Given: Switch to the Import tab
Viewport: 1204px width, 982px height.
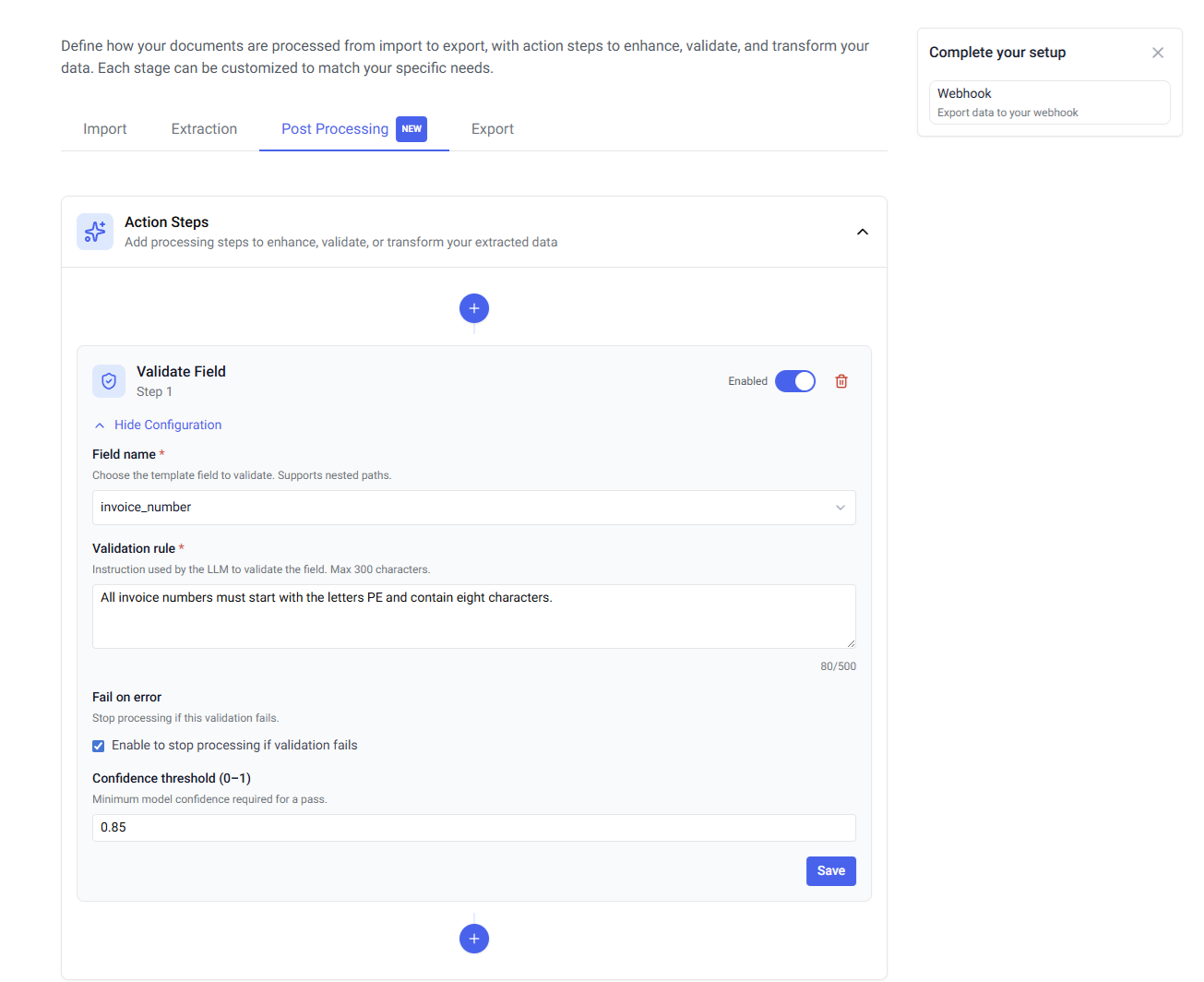Looking at the screenshot, I should coord(105,129).
